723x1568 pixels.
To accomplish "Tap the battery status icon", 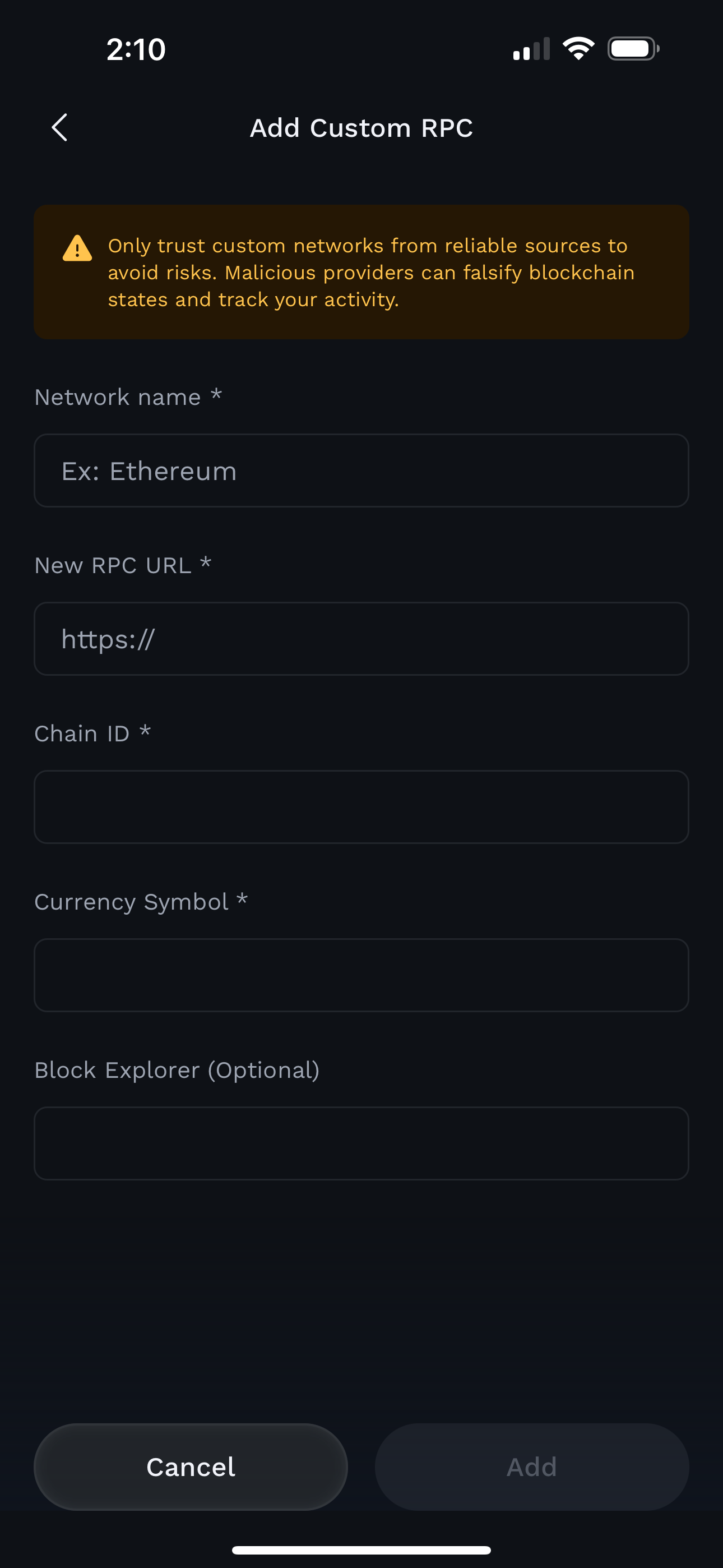I will [x=633, y=49].
